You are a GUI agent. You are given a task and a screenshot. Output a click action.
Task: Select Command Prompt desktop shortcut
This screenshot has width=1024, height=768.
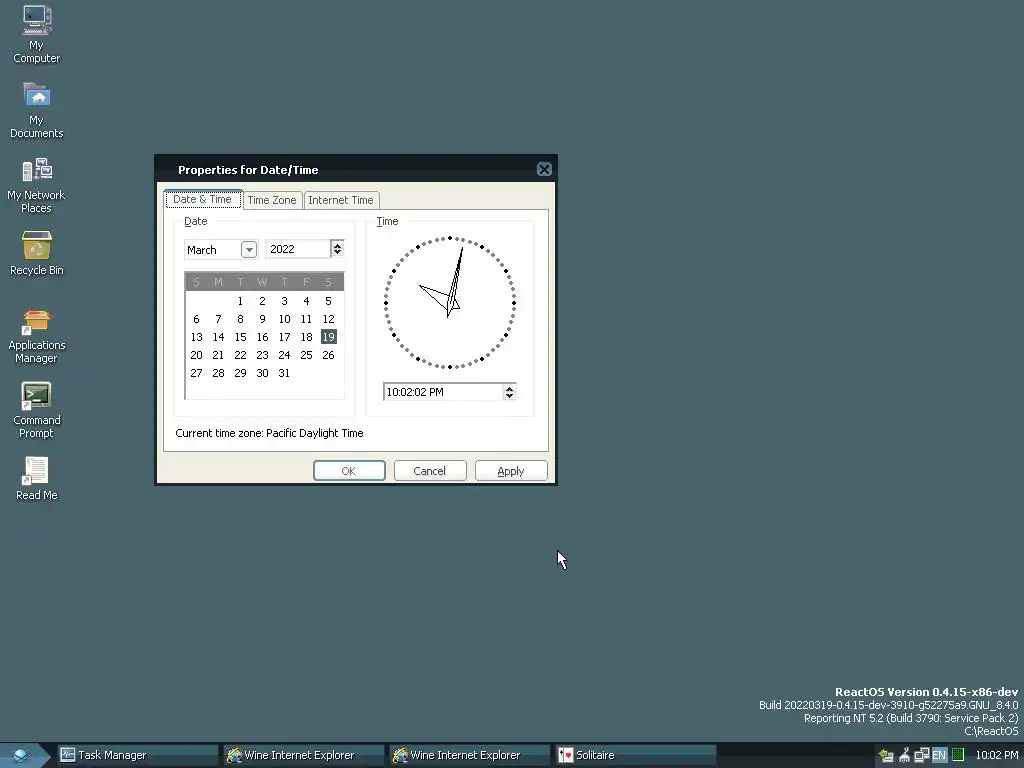[37, 411]
